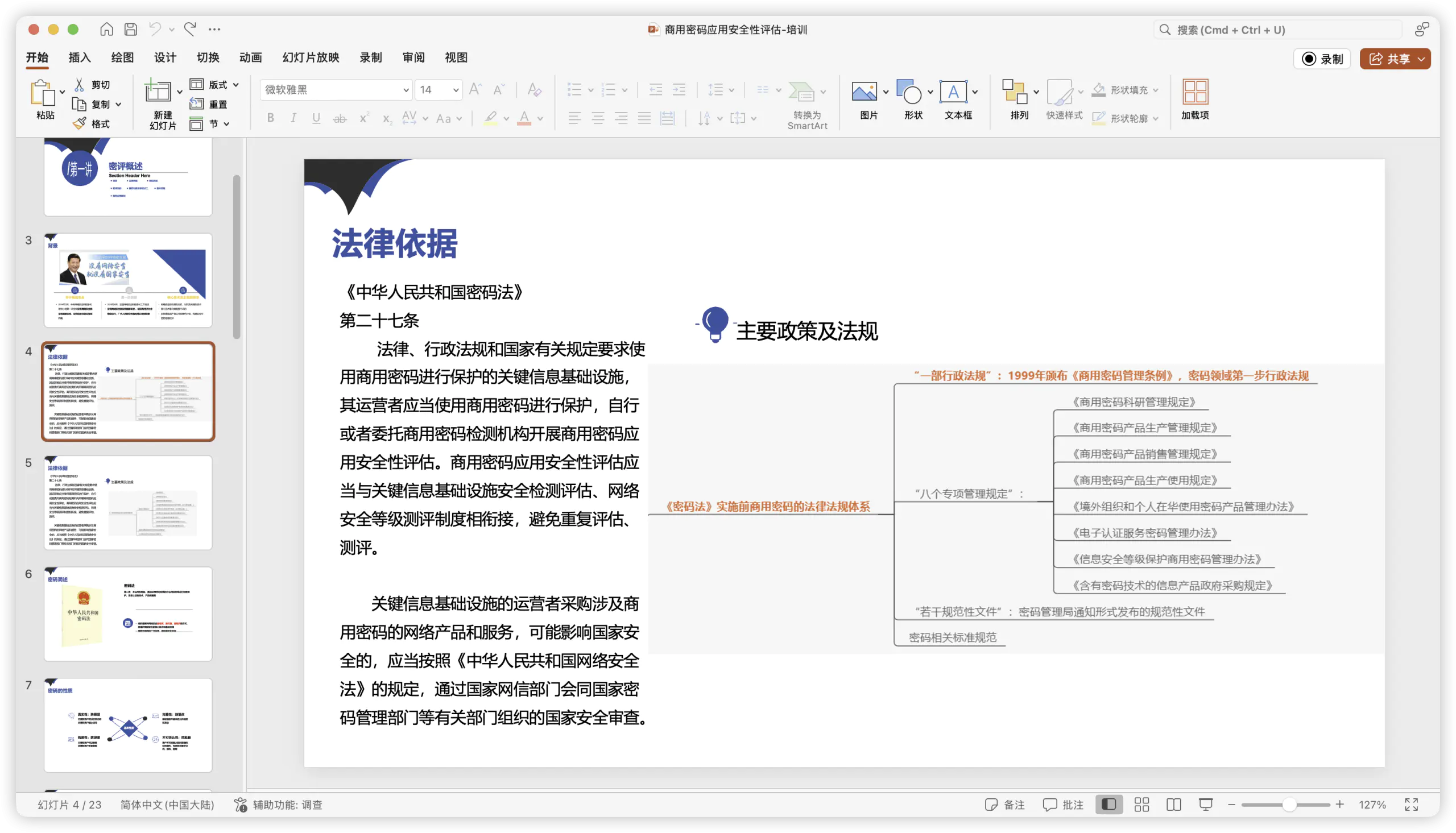1456x833 pixels.
Task: Decrease font size with the smaller A icon
Action: 499,89
